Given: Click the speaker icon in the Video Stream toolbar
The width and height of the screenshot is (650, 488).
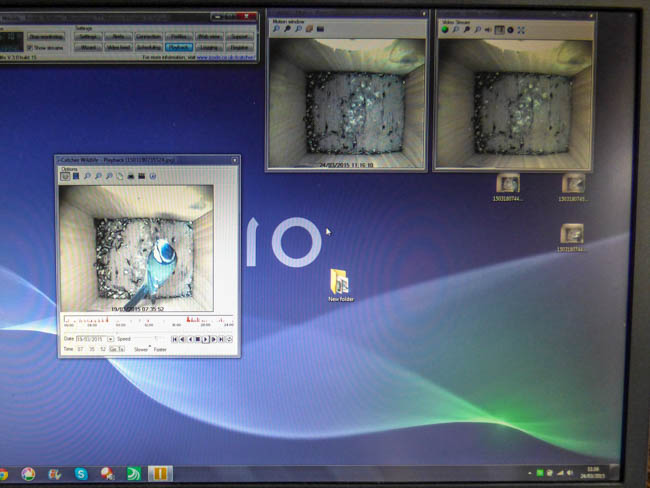Looking at the screenshot, I should [x=488, y=30].
